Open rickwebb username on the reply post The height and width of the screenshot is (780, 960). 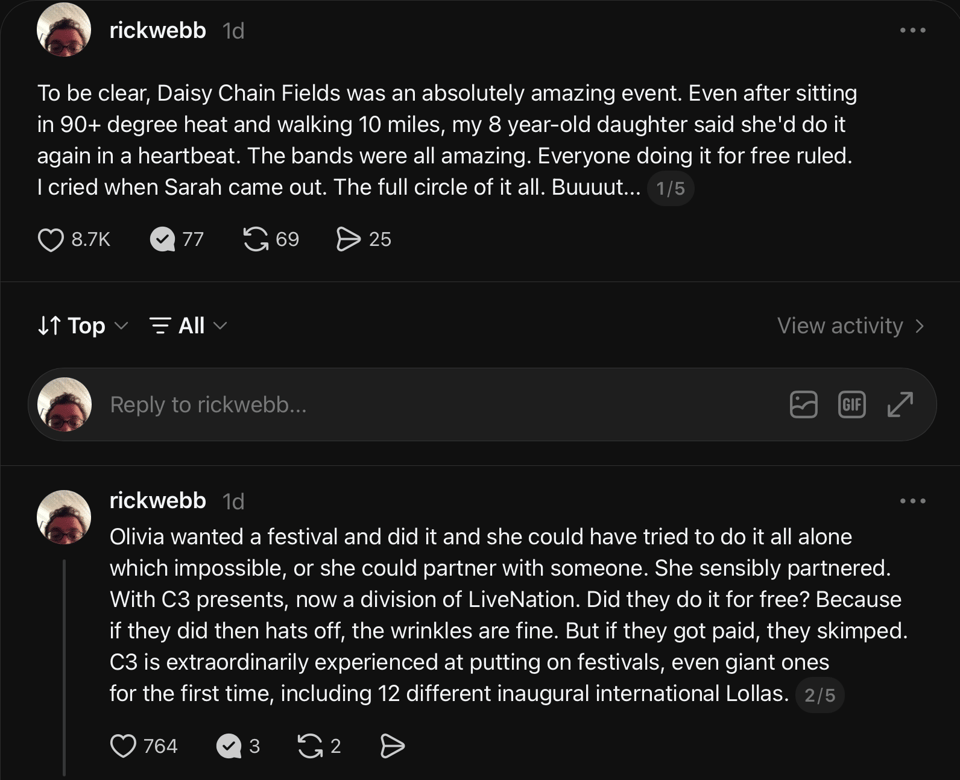(157, 501)
